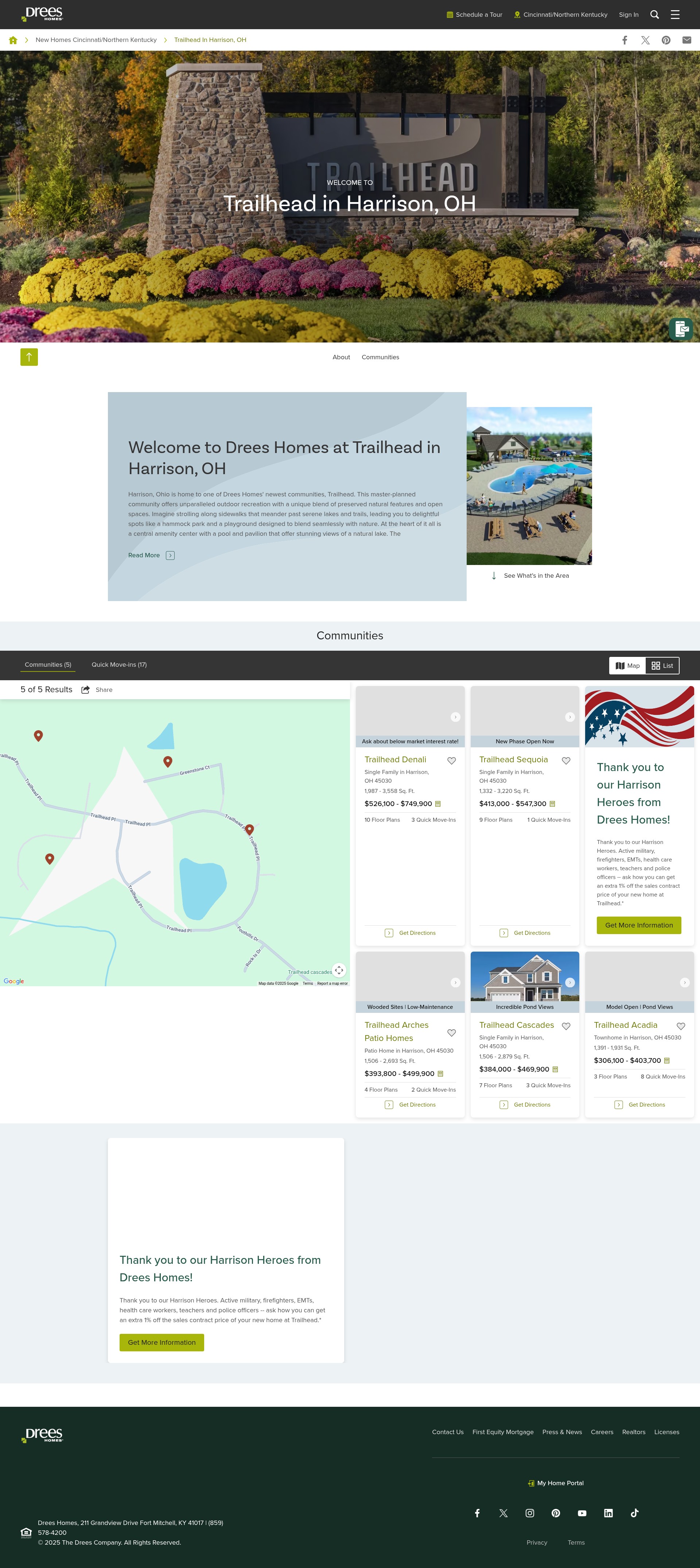This screenshot has width=700, height=1568.
Task: Click the Share icon next to results count
Action: tap(86, 690)
